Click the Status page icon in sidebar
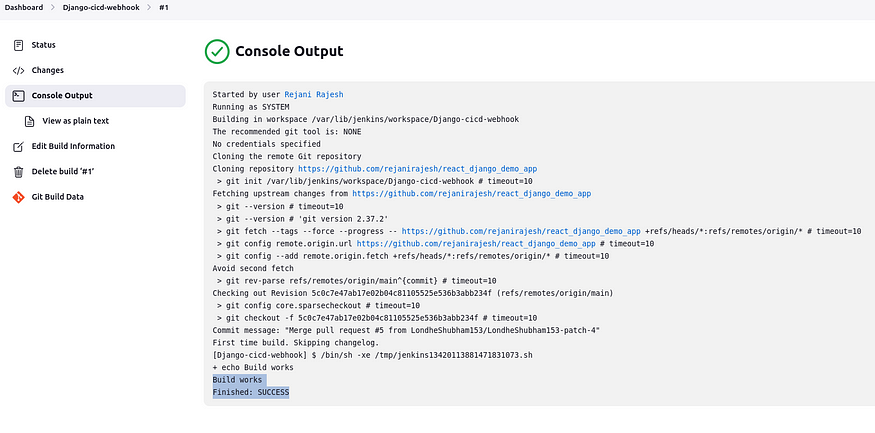Screen dimensions: 875x433 (x=18, y=45)
